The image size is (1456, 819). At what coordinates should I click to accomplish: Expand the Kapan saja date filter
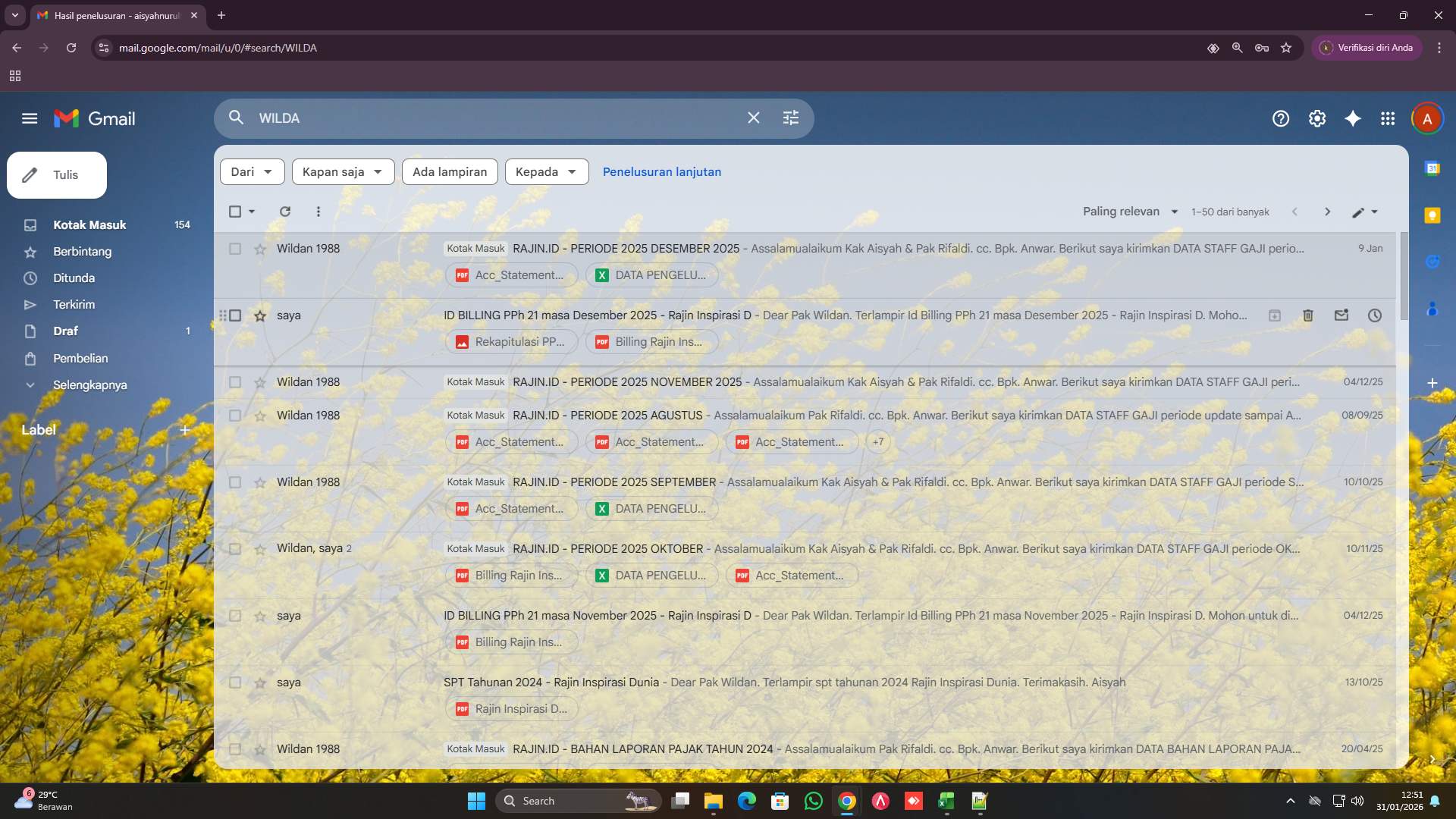(343, 172)
